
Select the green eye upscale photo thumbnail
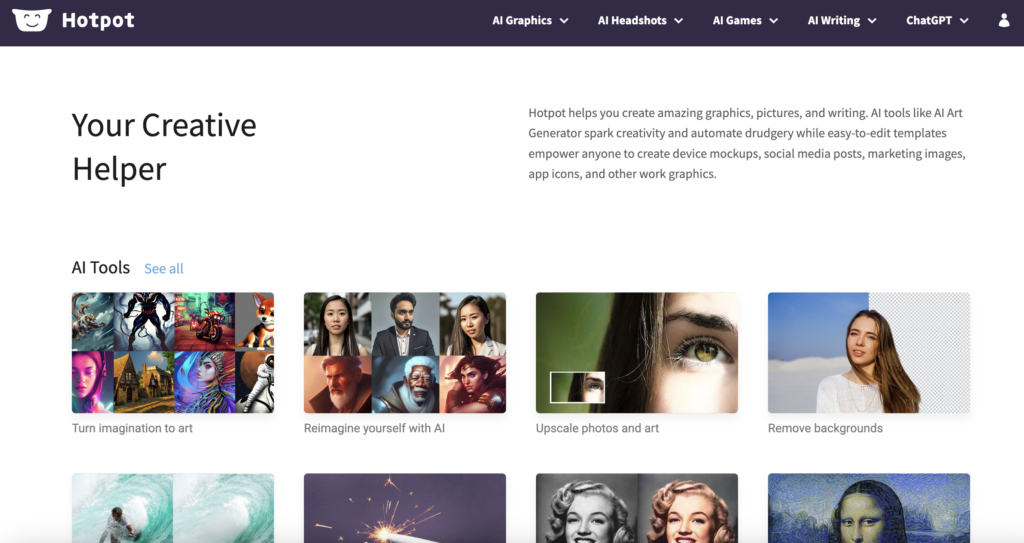[637, 353]
